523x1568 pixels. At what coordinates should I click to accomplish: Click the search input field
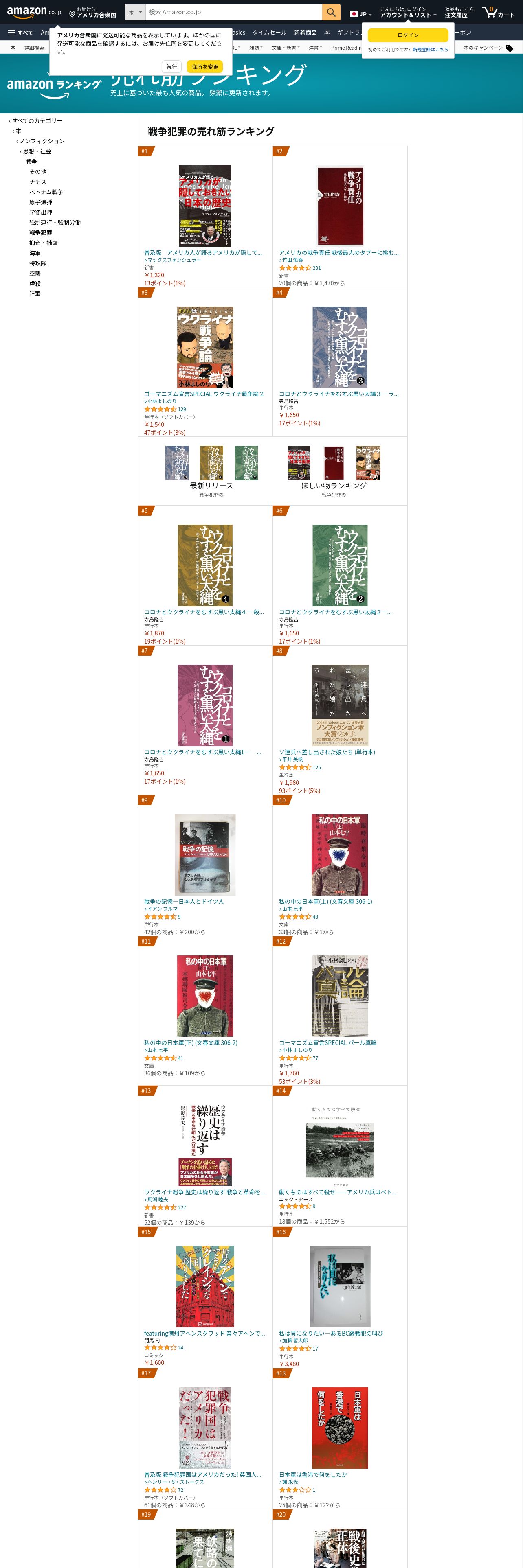234,12
